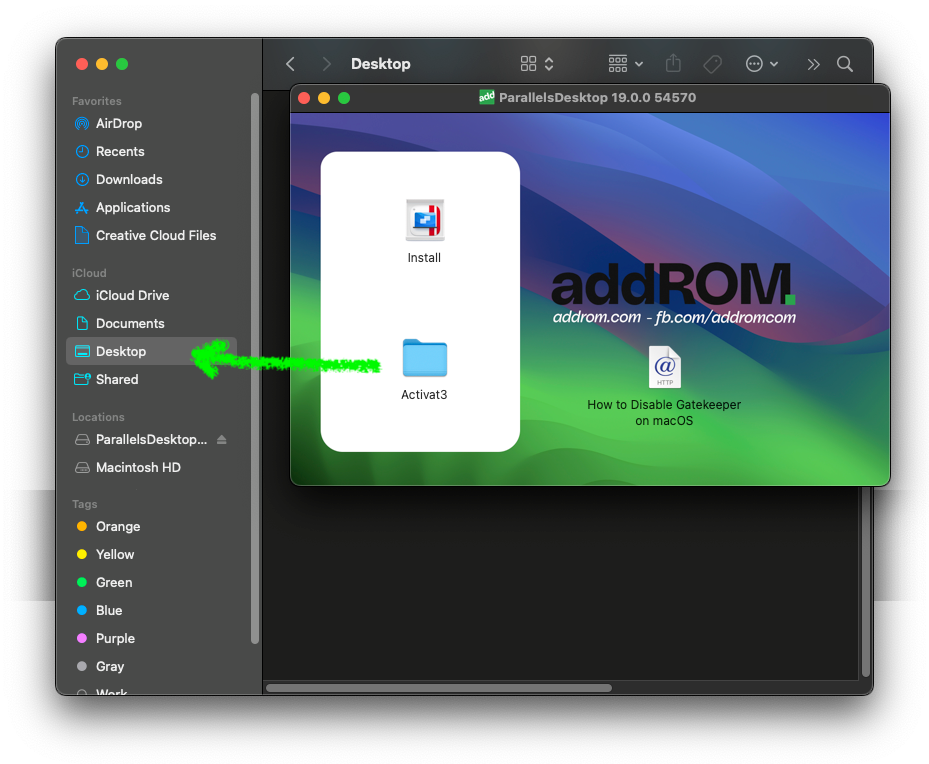Click the Edit Tags toolbar icon

pos(712,64)
